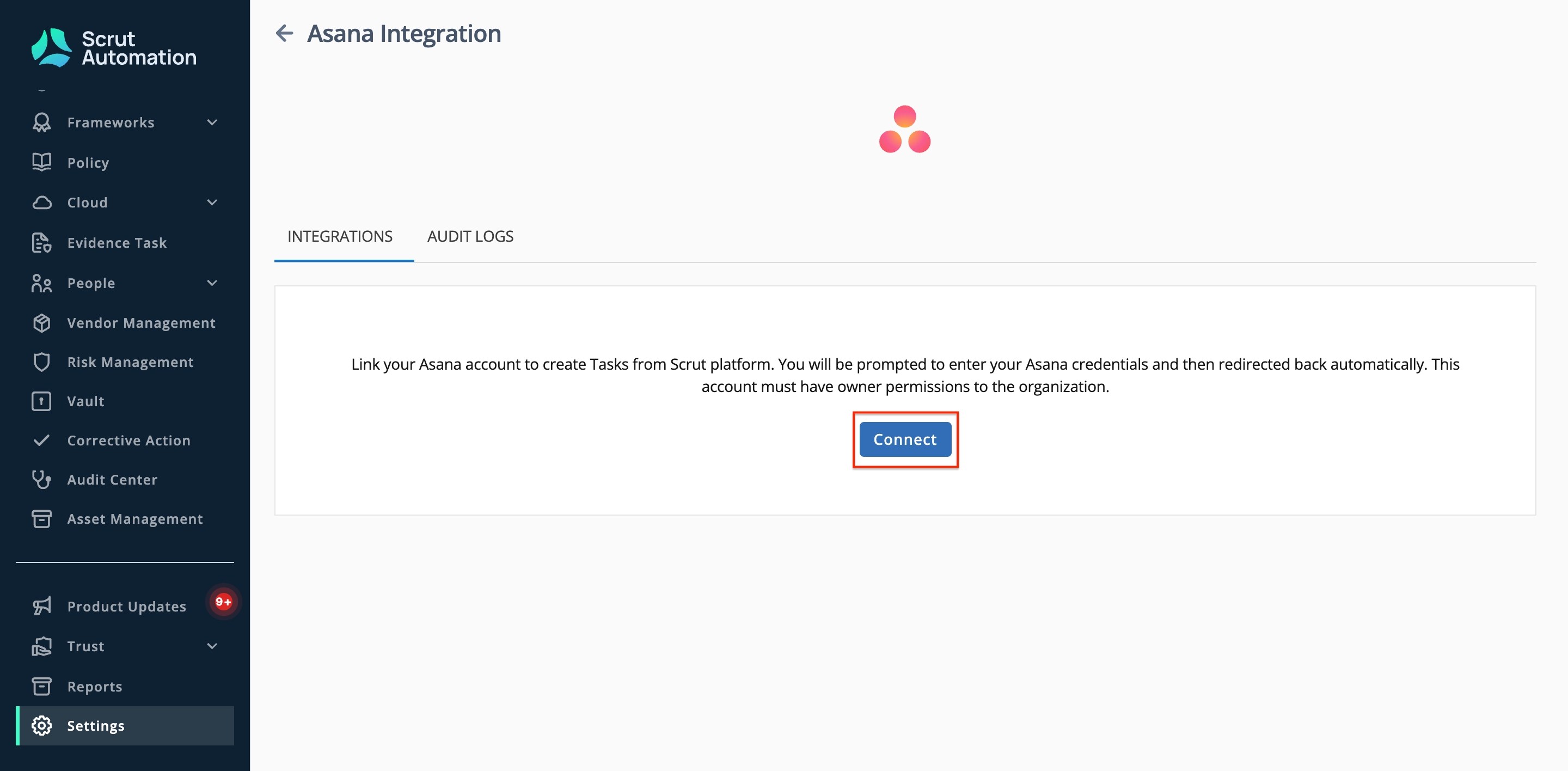Screen dimensions: 1568x771
Task: Select the INTEGRATIONS tab
Action: [x=340, y=236]
